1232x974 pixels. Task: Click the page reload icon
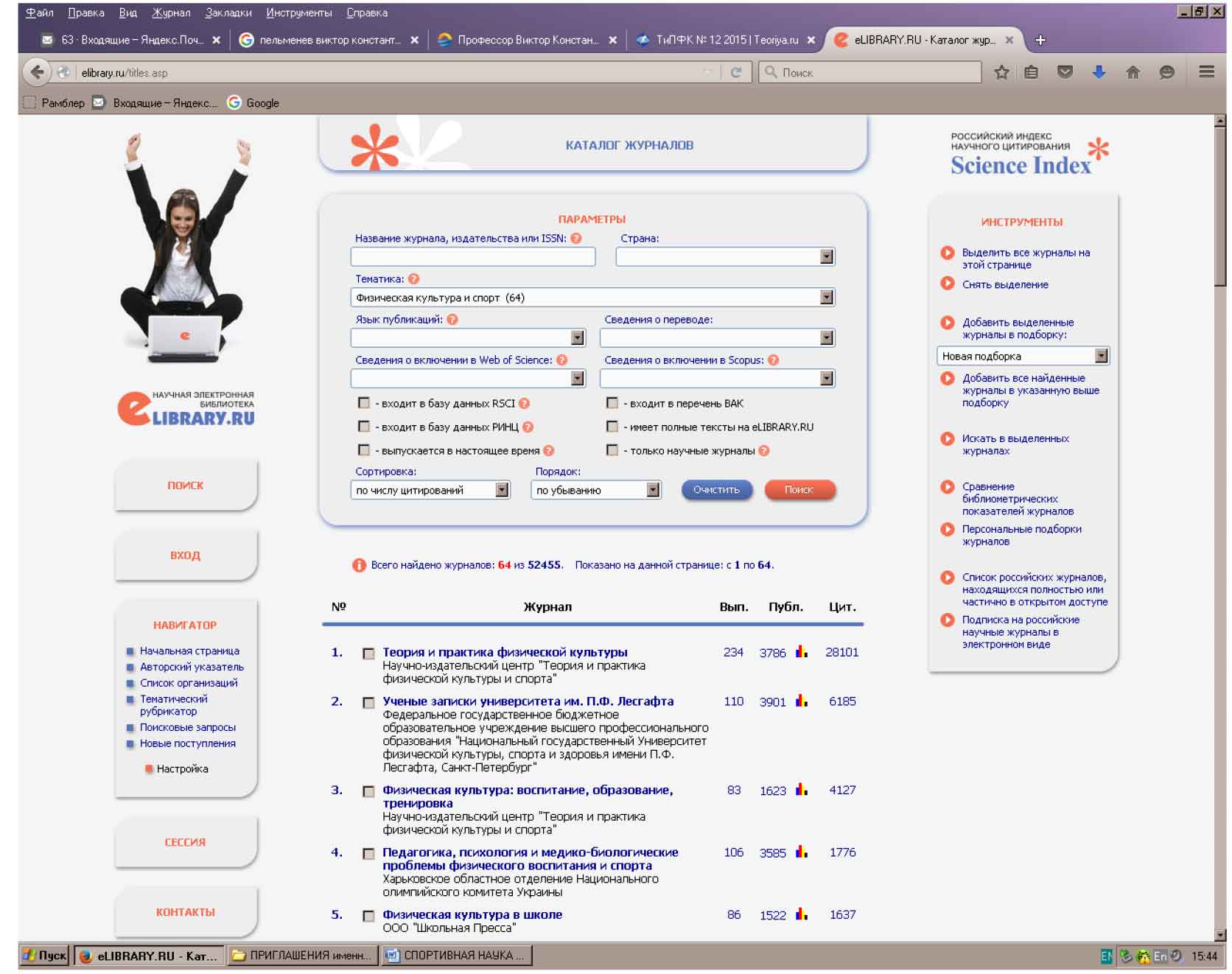[735, 72]
